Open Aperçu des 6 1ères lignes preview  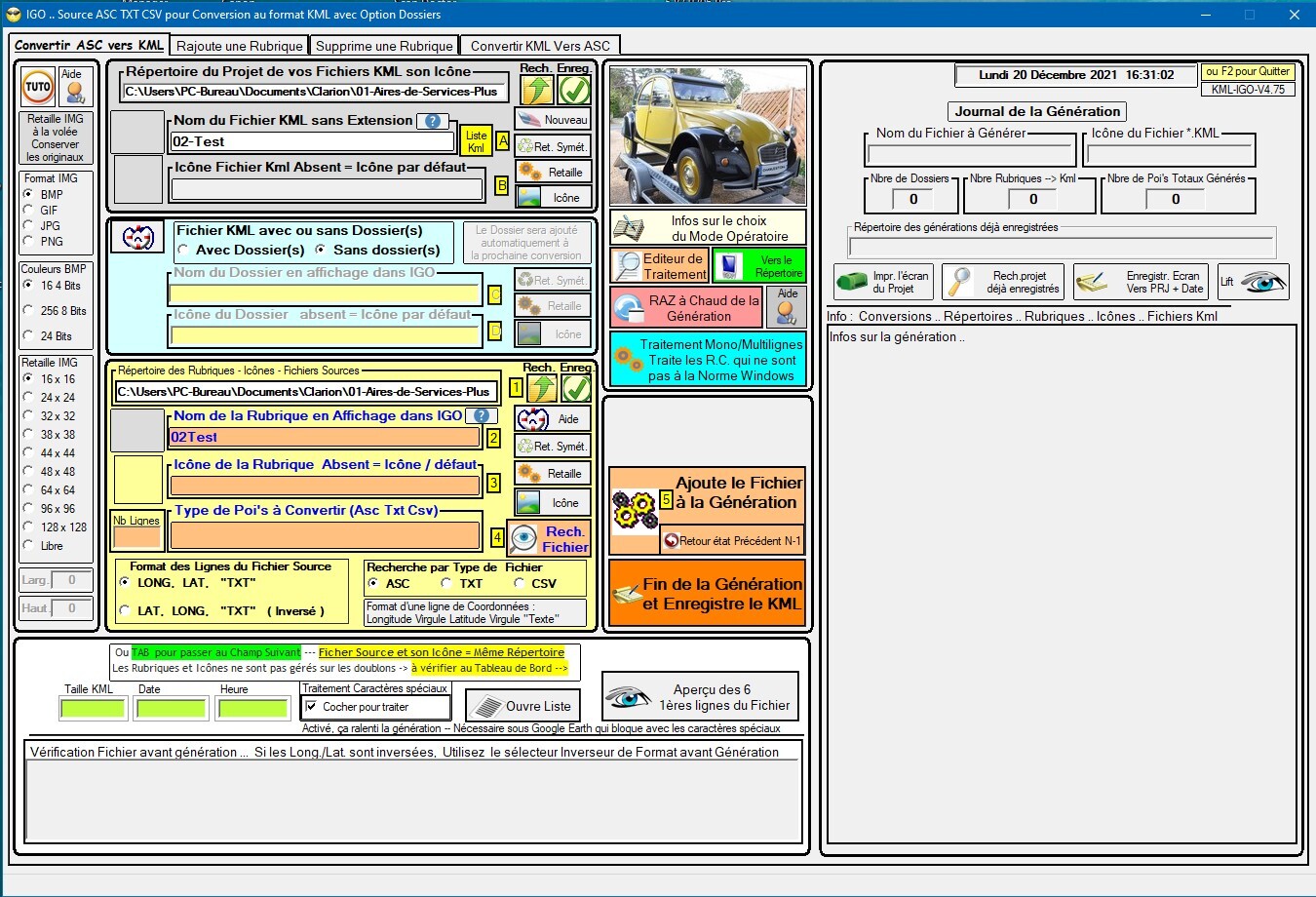coord(700,696)
